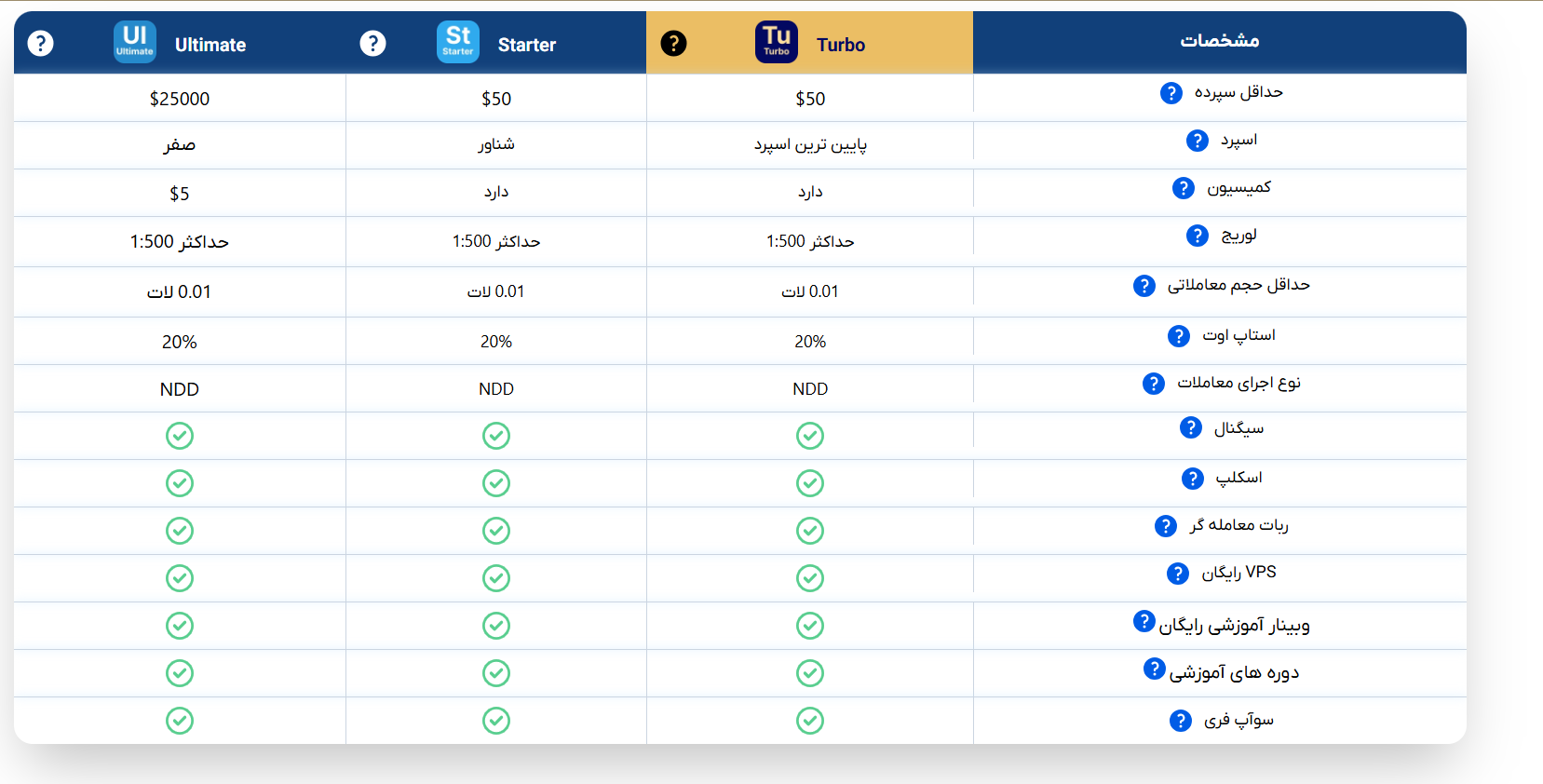
Task: Click Starter's حداکثر 1:500 leverage cell
Action: pos(496,242)
